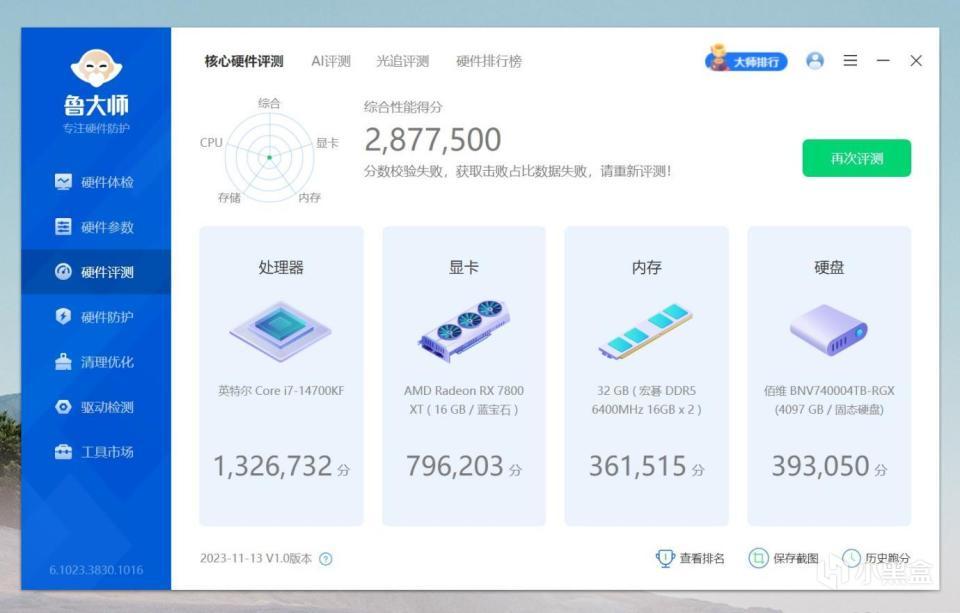Switch to 光追评测 ray tracing tab
The width and height of the screenshot is (960, 613).
pyautogui.click(x=402, y=61)
